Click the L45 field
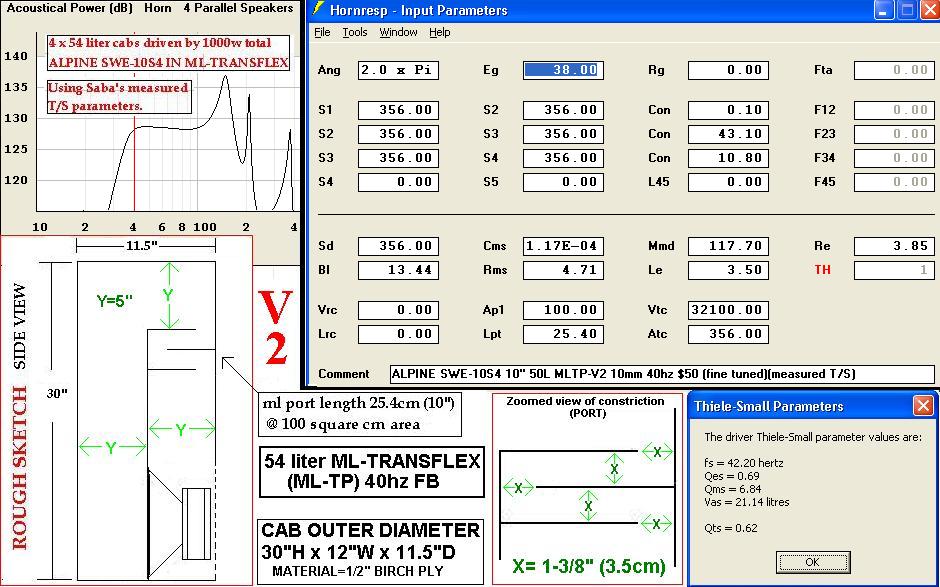This screenshot has width=940, height=587. tap(728, 182)
